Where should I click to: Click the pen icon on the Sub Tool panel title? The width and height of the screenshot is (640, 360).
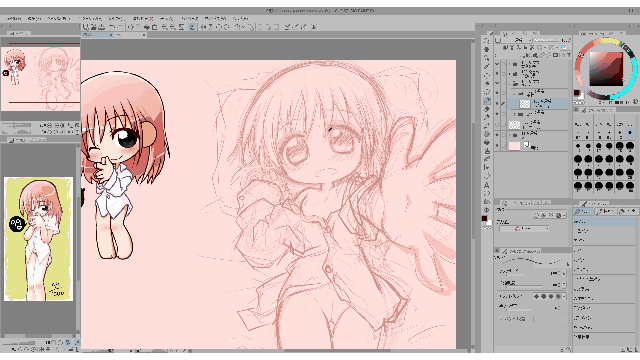click(x=584, y=204)
